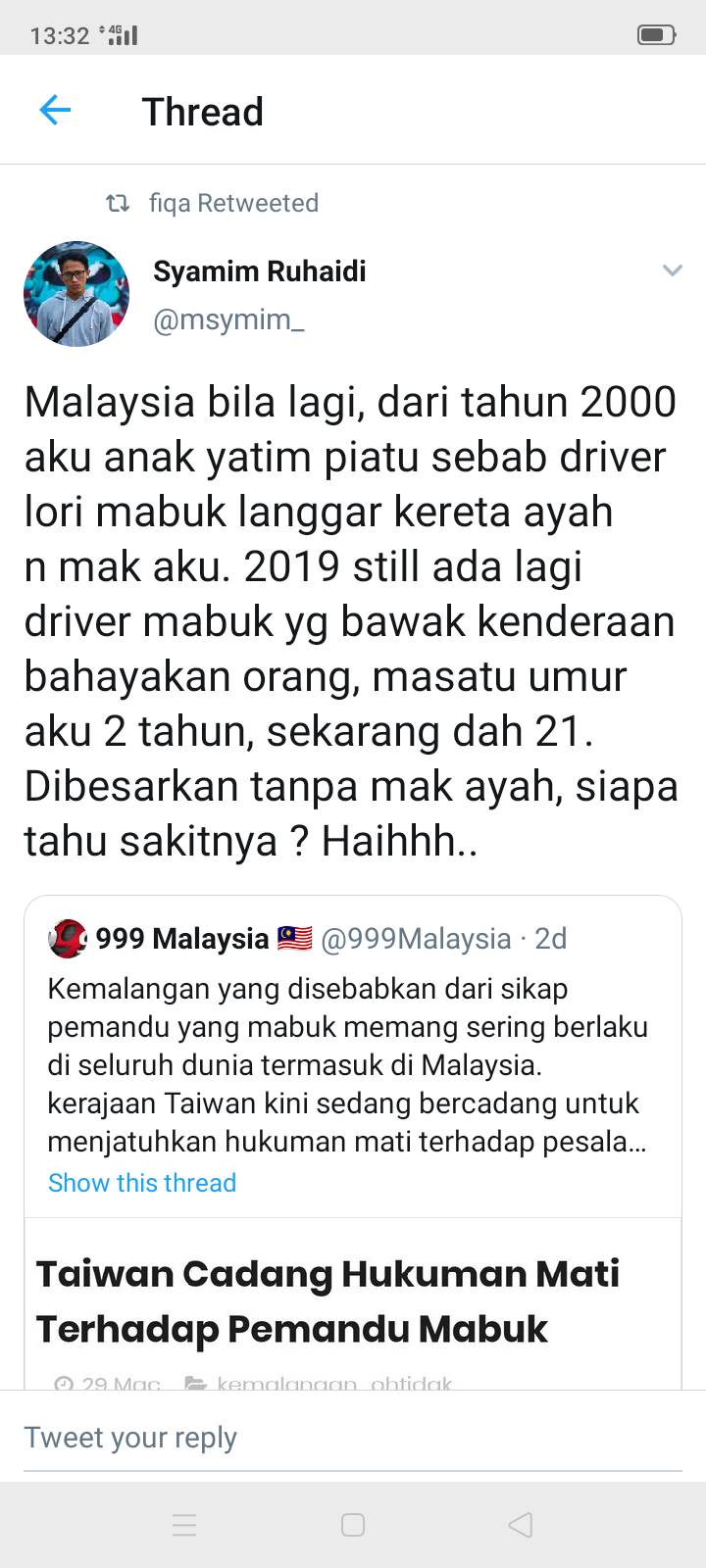This screenshot has width=706, height=1568.
Task: Tap the retweet icon beside fiqa Retweeted
Action: (x=118, y=204)
